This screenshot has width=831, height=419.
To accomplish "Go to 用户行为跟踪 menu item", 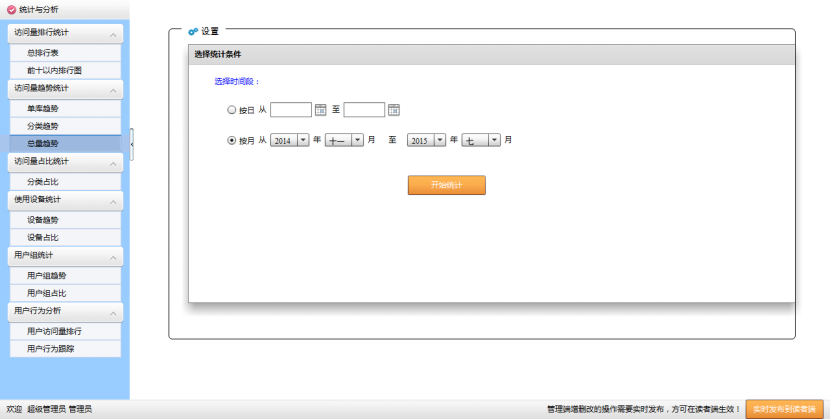I will [x=50, y=349].
